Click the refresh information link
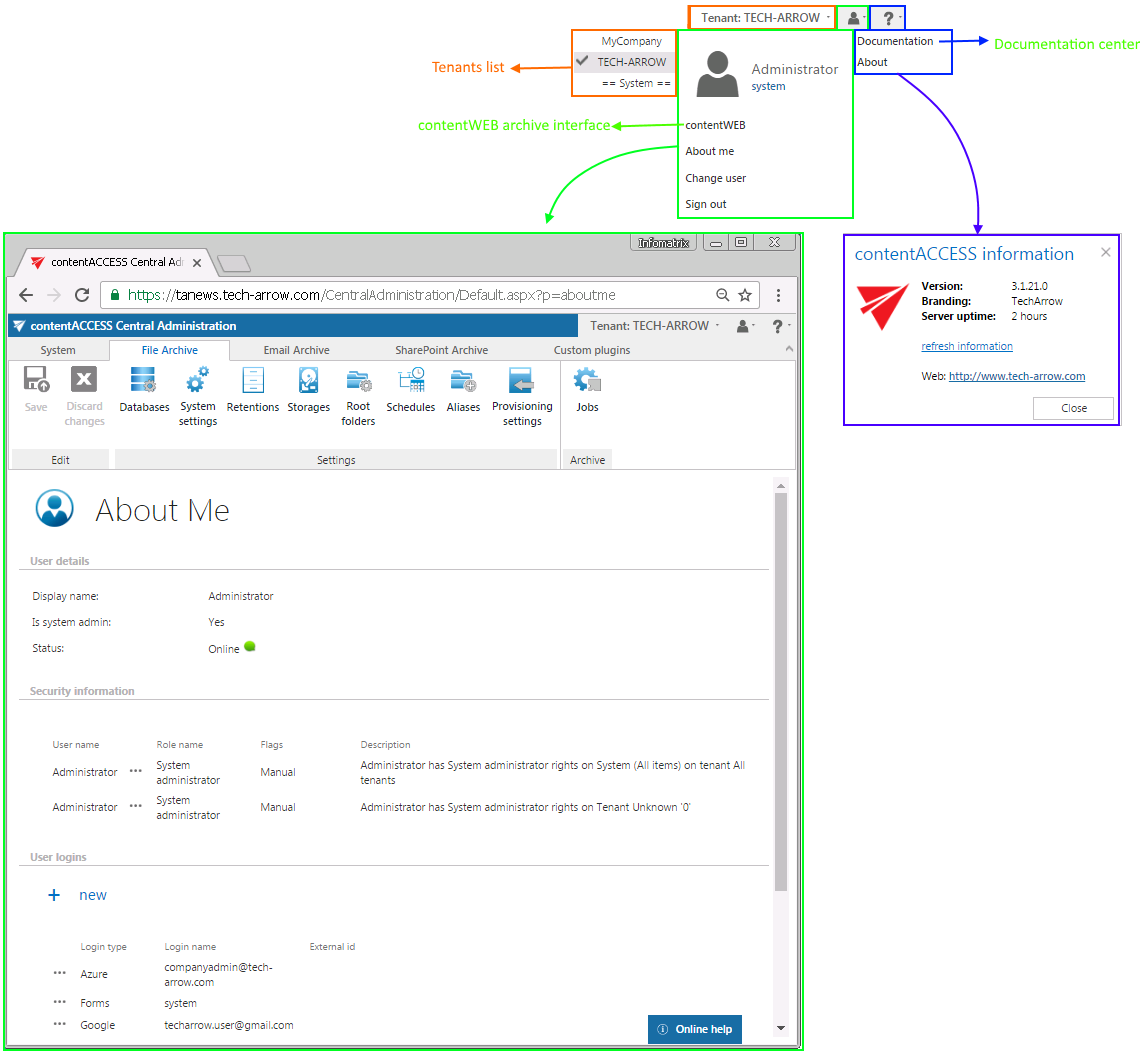Image resolution: width=1147 pixels, height=1053 pixels. pyautogui.click(x=967, y=346)
